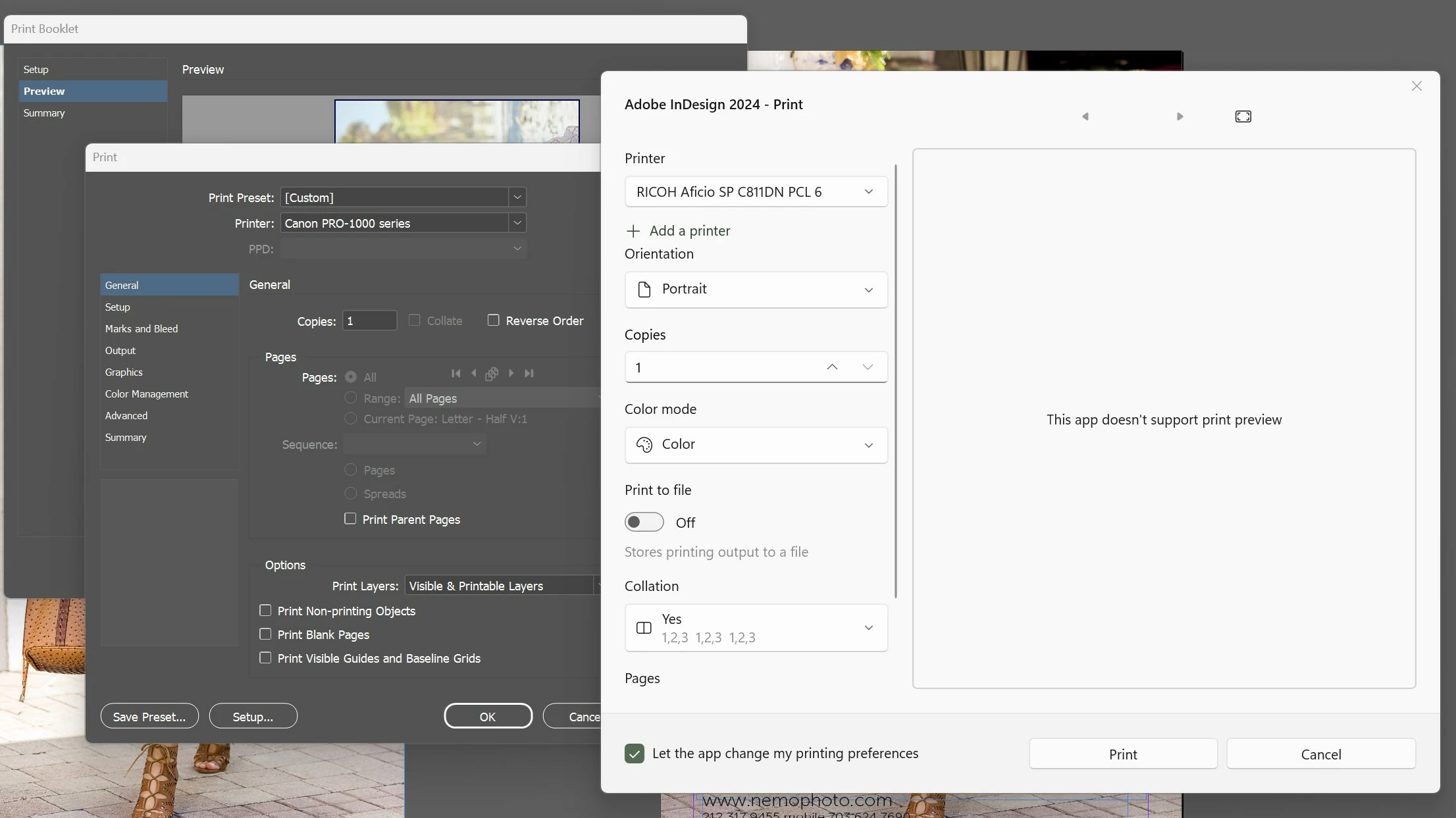This screenshot has height=818, width=1456.
Task: Check Print Blank Pages option
Action: [265, 634]
